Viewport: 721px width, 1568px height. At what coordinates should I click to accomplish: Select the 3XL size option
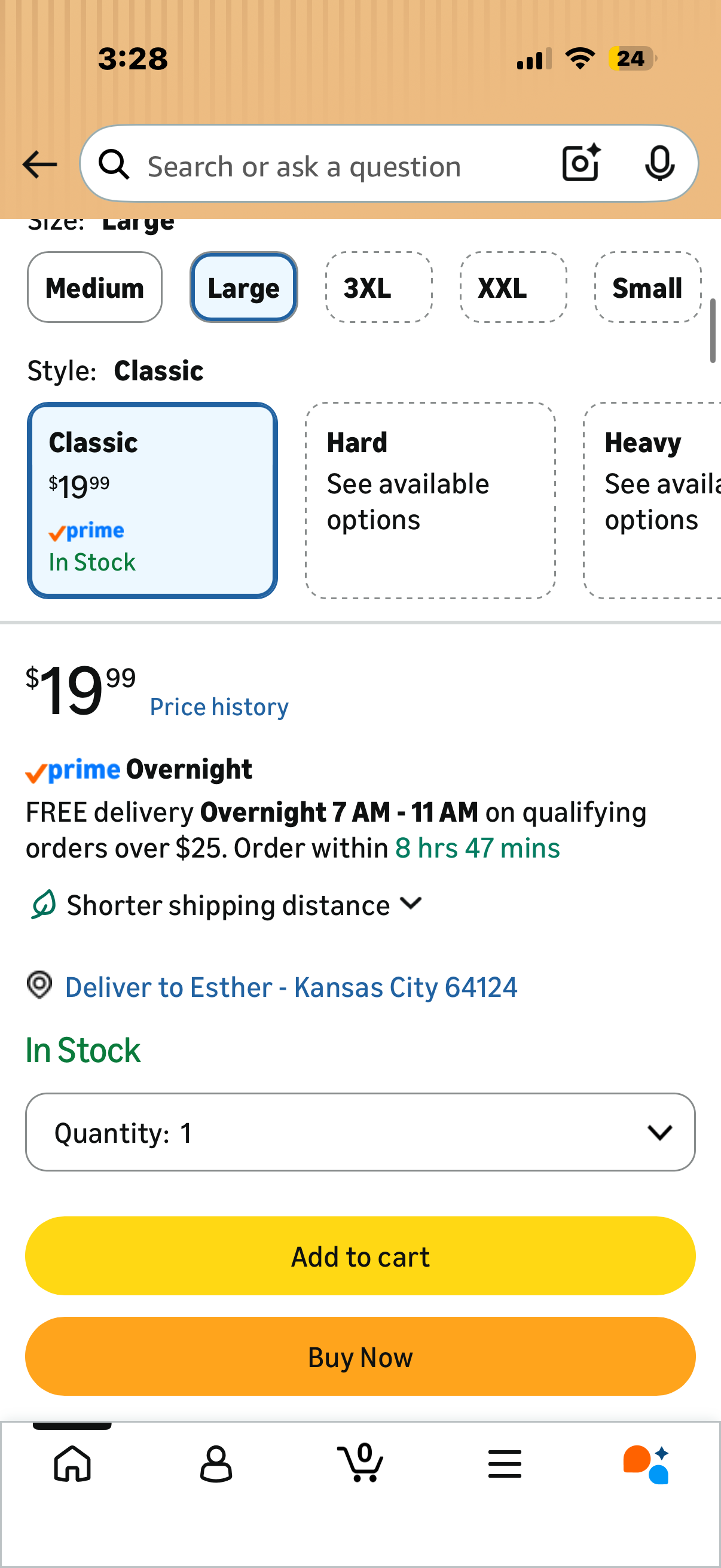(x=379, y=287)
